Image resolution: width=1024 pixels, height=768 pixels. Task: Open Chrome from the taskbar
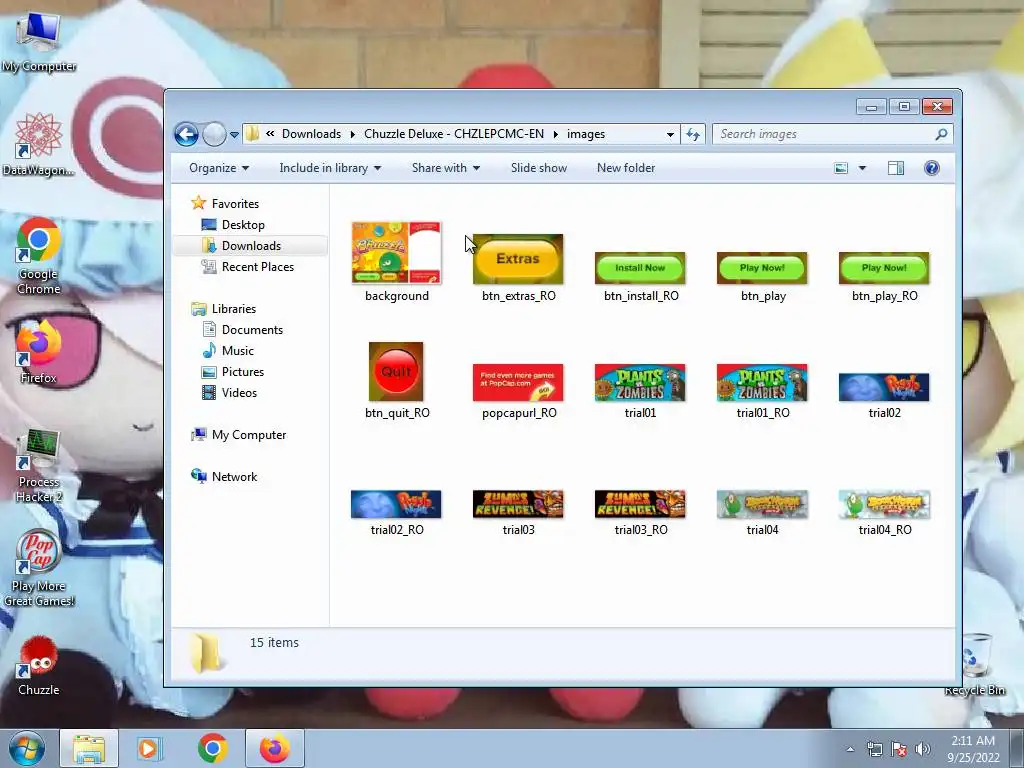212,748
